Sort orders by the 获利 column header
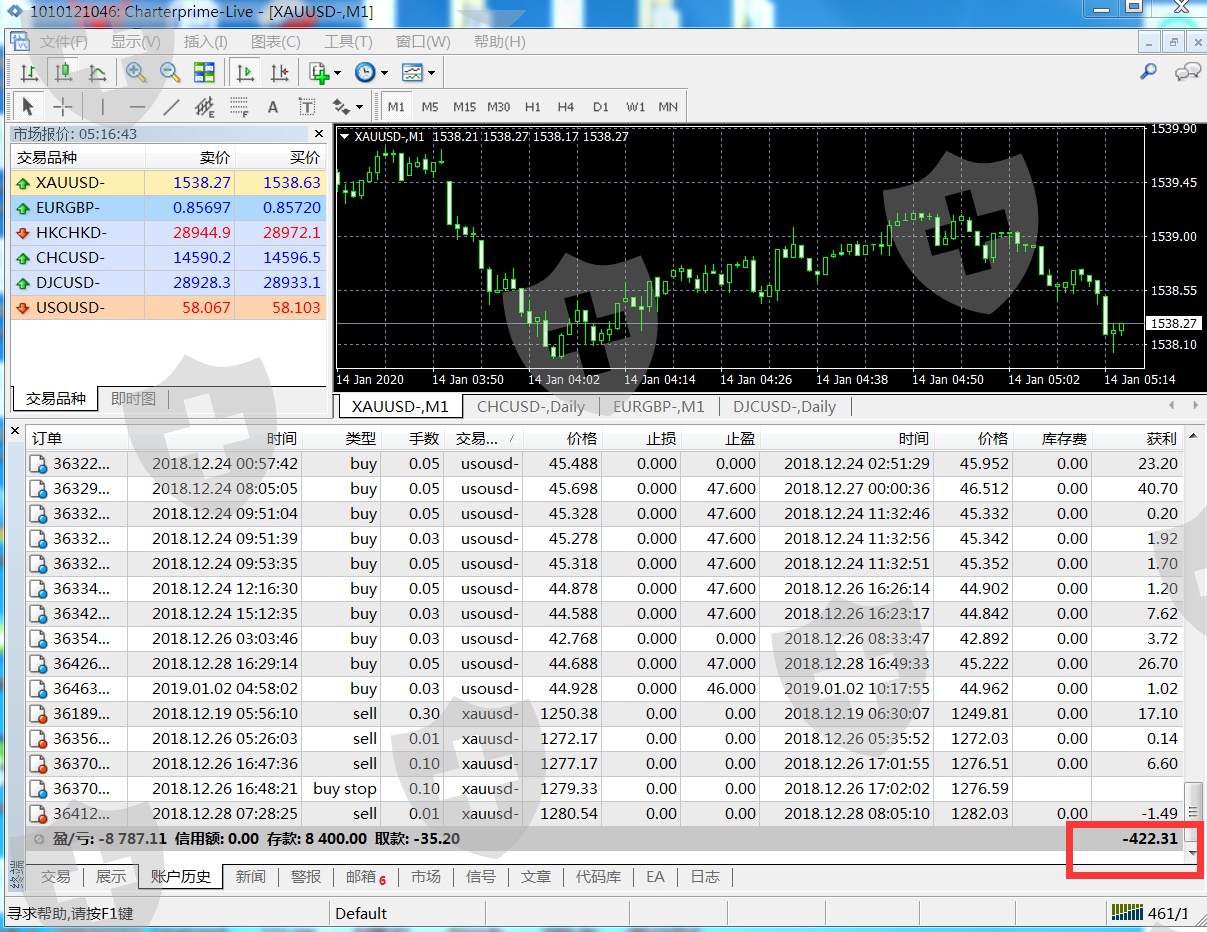 click(1161, 439)
